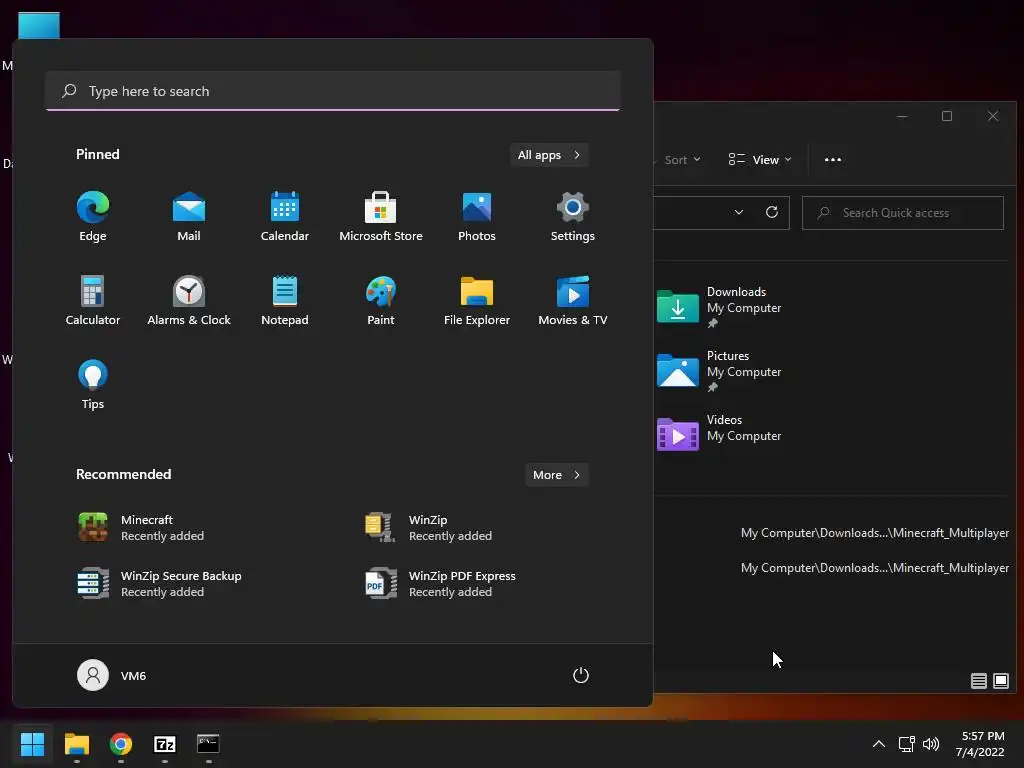
Task: Select first Minecraft_Multiplayer recent file path
Action: click(874, 533)
